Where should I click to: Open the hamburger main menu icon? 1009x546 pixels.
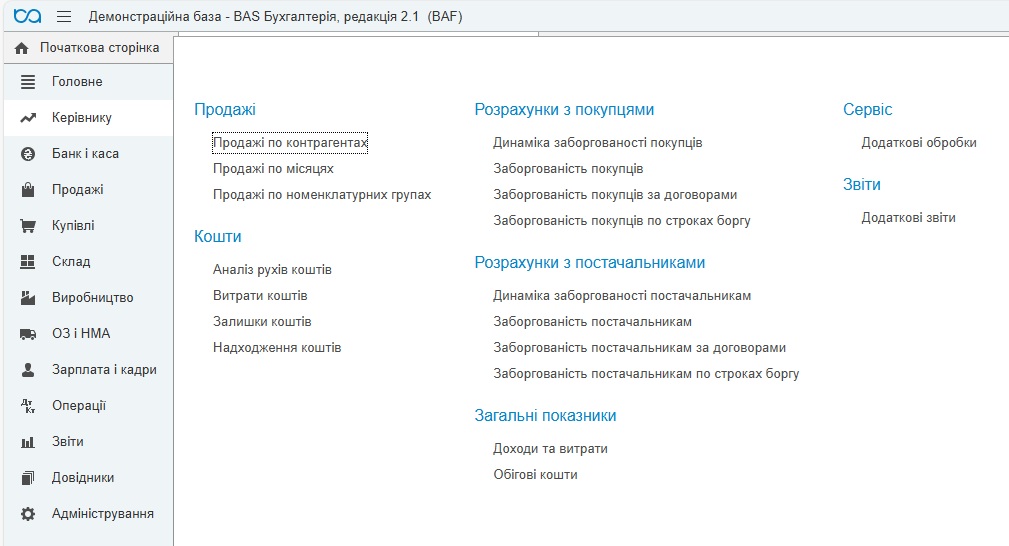click(64, 17)
